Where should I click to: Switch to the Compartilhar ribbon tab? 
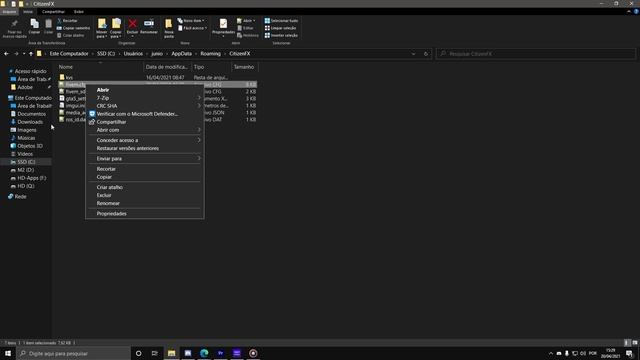coord(53,11)
